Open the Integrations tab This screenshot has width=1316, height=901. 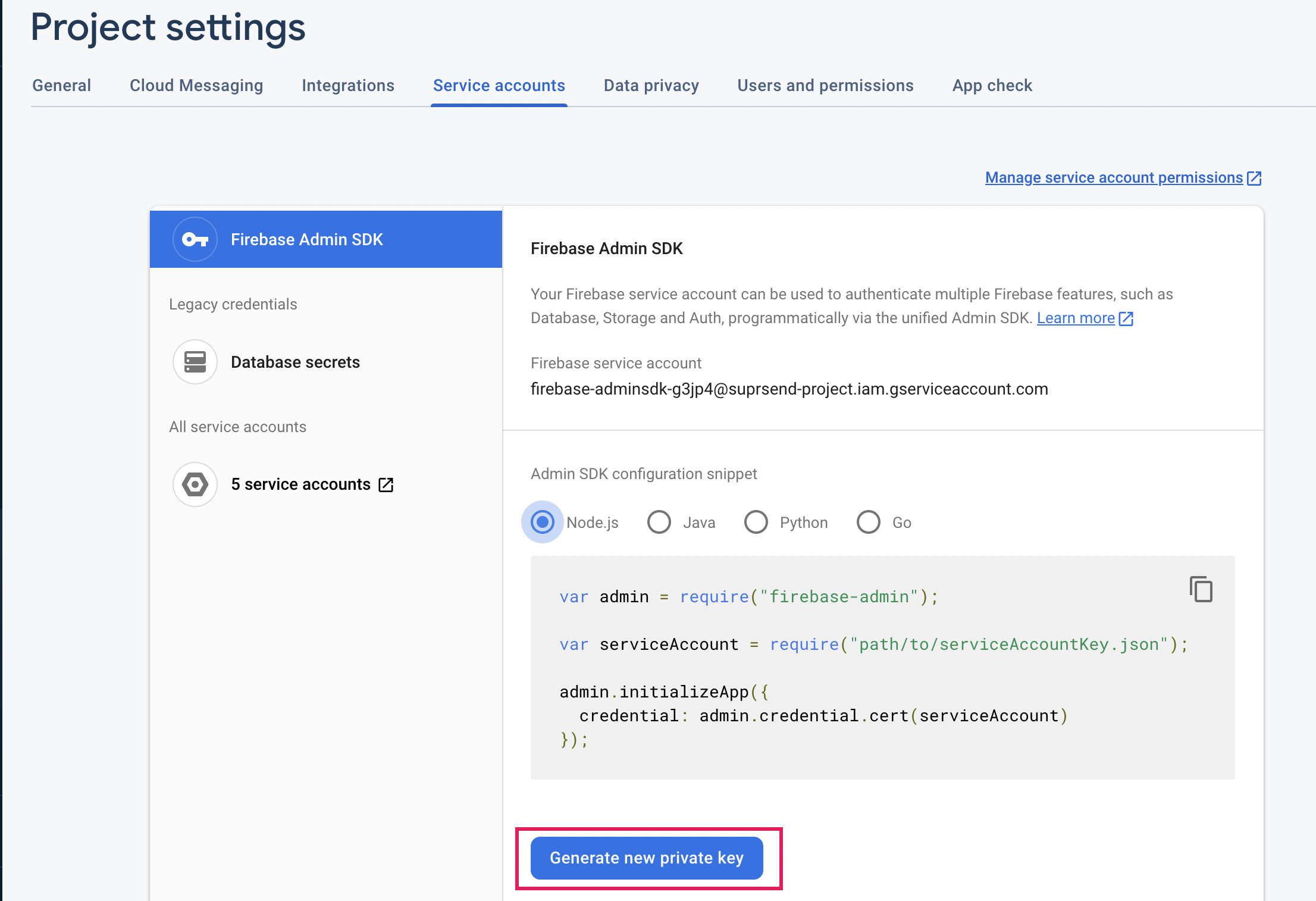pos(348,86)
